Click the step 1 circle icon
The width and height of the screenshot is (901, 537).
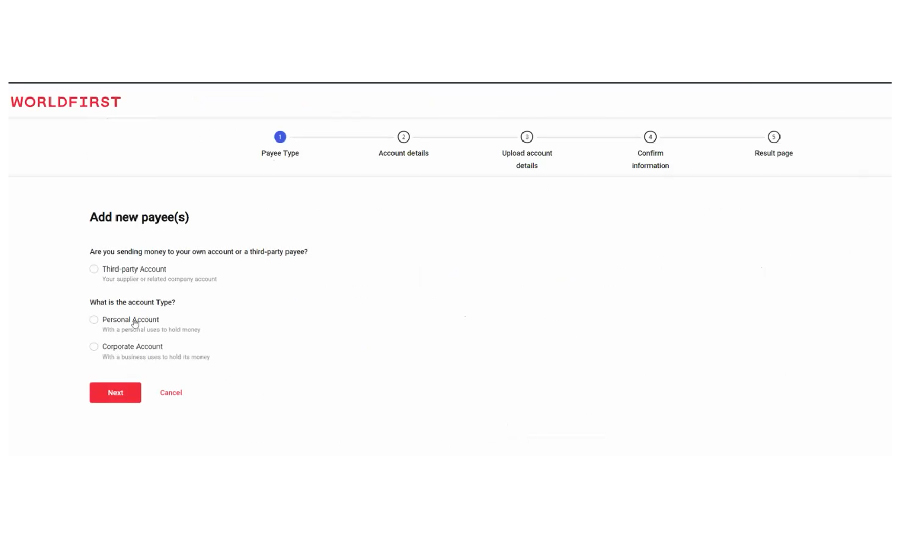[280, 137]
